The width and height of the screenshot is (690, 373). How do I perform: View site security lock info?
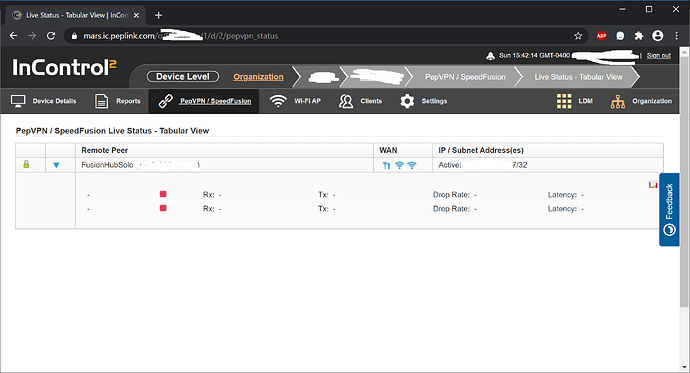click(74, 36)
